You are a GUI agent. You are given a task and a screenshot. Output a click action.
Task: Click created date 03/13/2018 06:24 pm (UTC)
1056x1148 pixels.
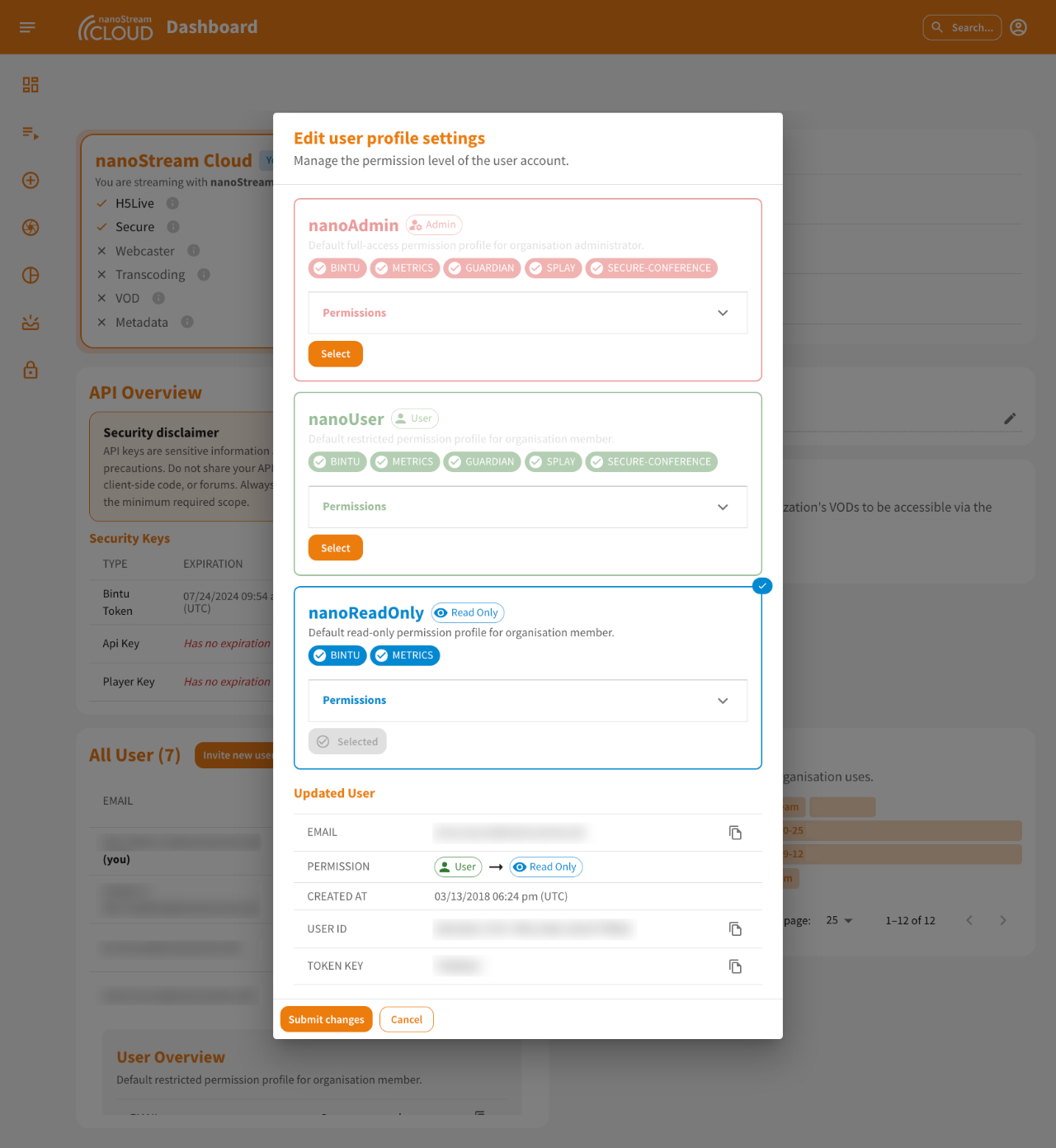click(501, 896)
